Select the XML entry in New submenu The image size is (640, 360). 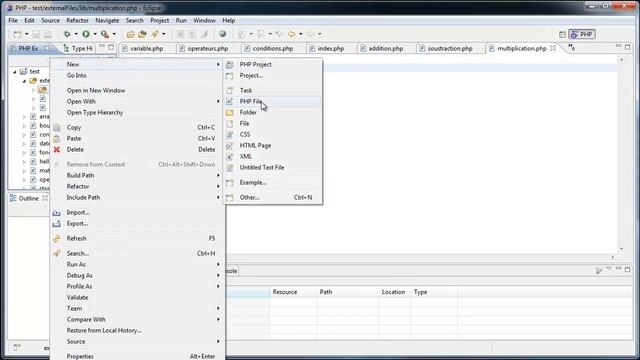pos(272,156)
